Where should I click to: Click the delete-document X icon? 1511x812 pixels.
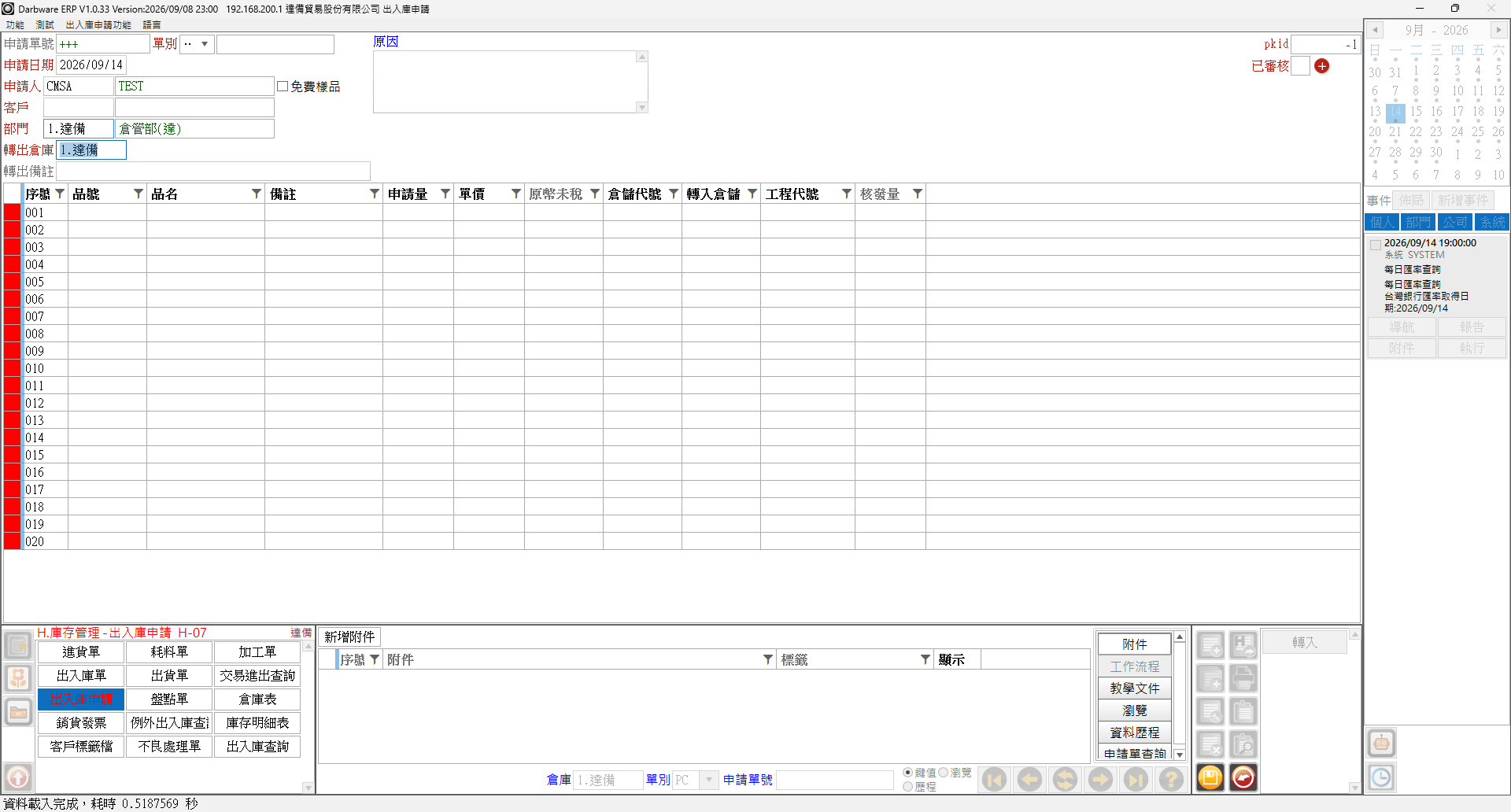(1210, 744)
